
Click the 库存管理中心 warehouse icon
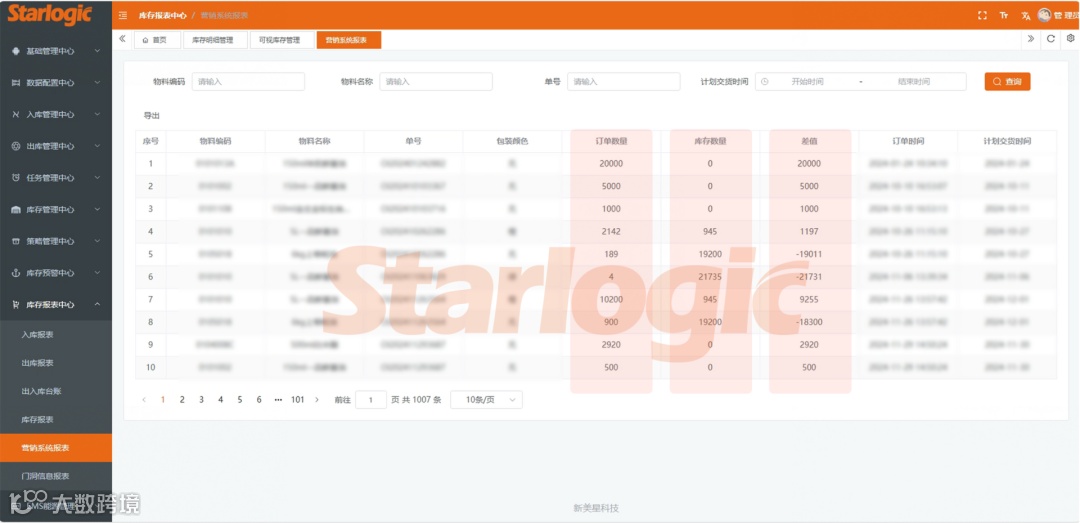(16, 209)
